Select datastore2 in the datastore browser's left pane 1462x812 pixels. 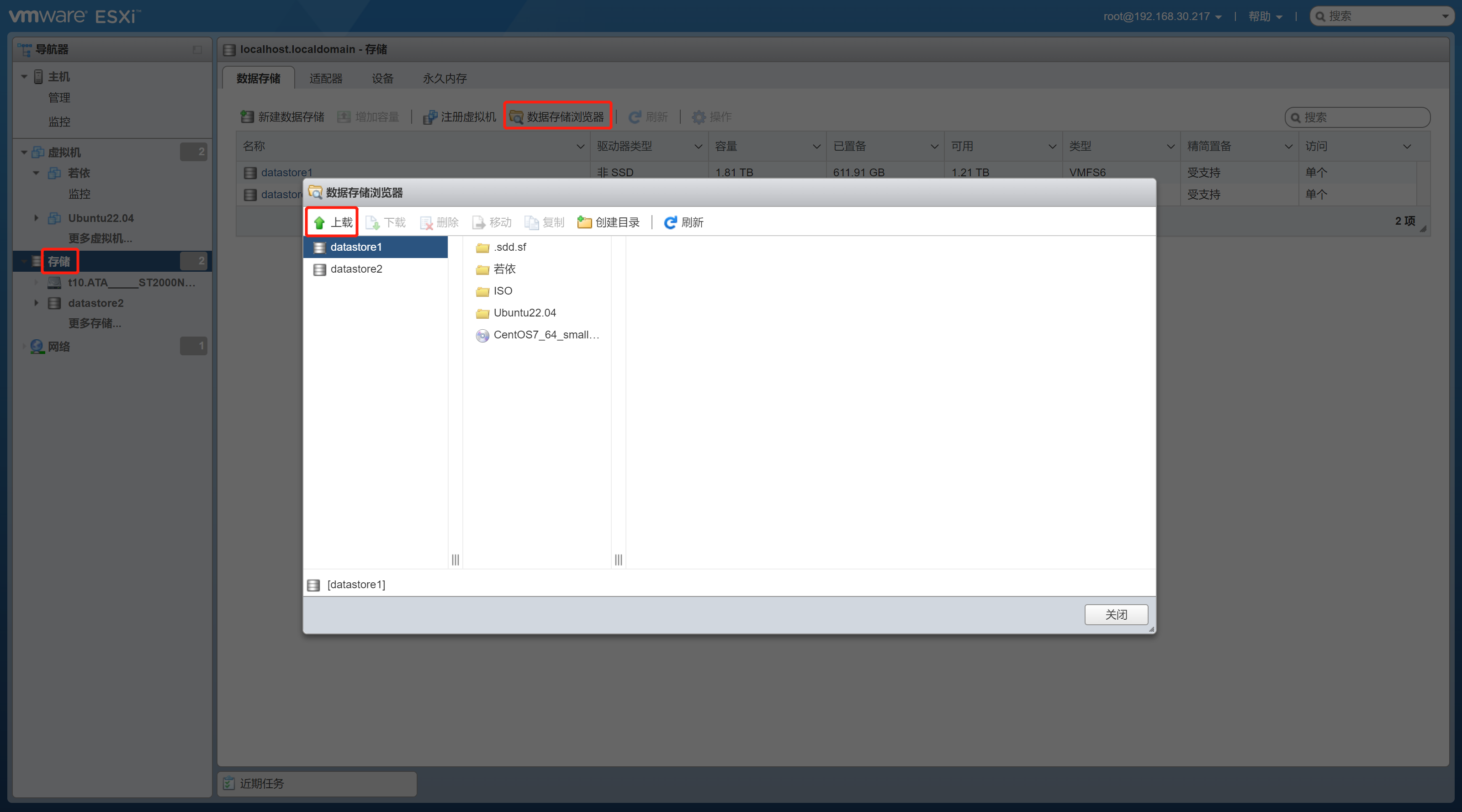pyautogui.click(x=356, y=269)
